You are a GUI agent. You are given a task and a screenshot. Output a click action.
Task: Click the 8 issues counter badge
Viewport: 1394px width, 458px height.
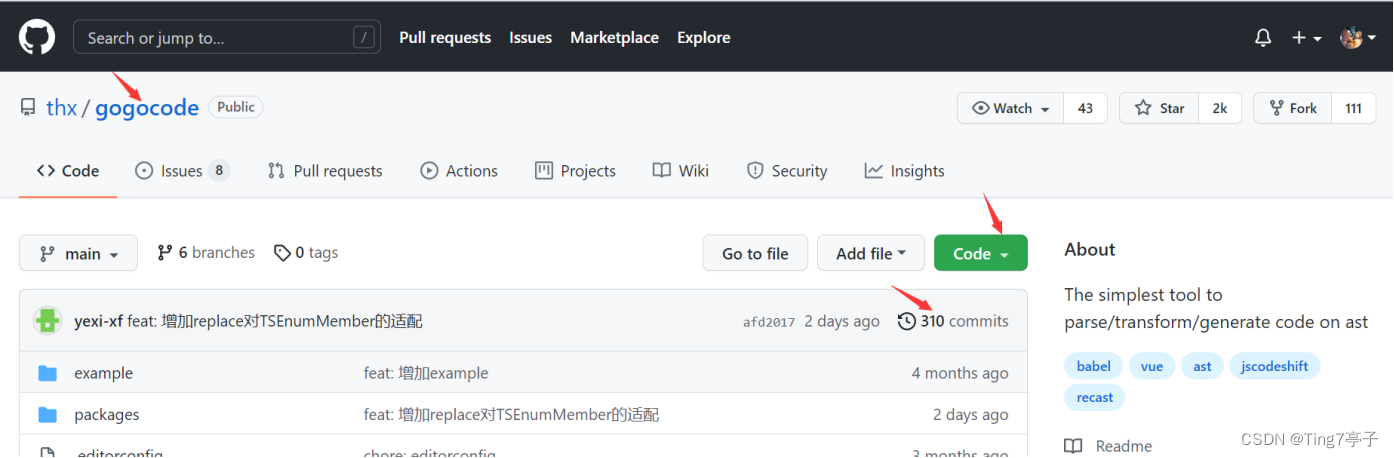click(219, 171)
